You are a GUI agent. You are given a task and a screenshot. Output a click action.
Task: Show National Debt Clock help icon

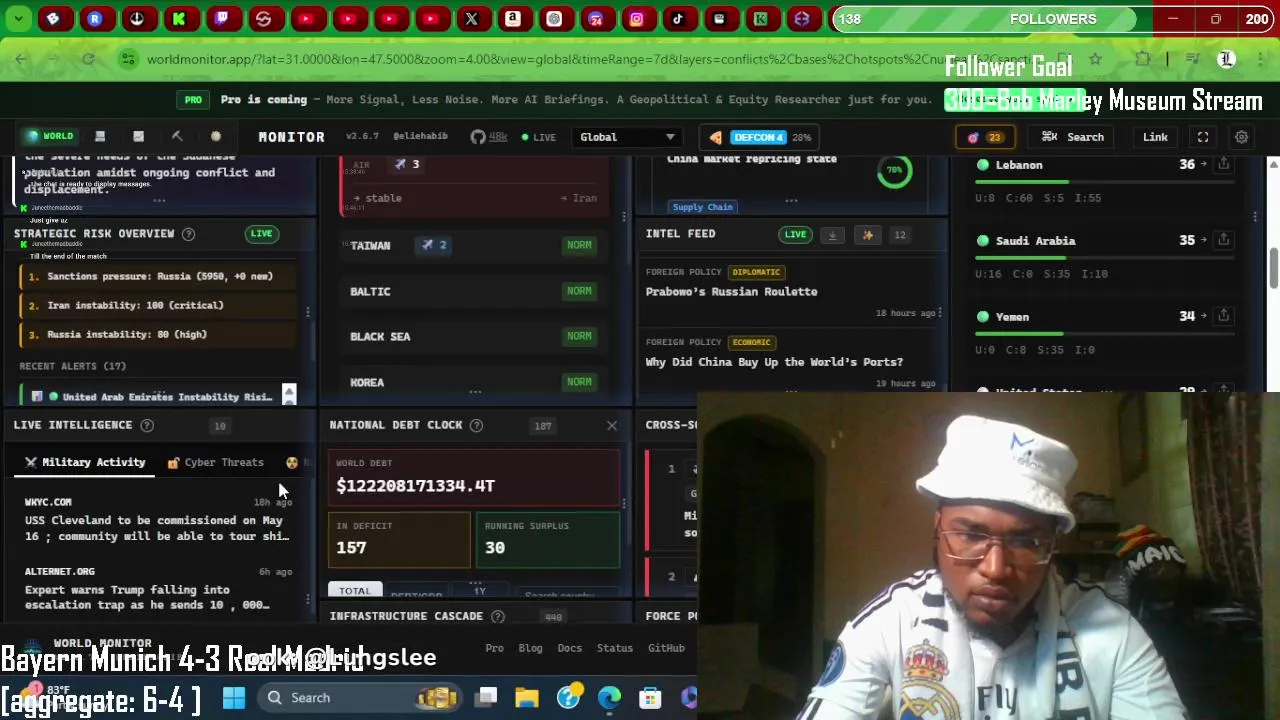[477, 425]
